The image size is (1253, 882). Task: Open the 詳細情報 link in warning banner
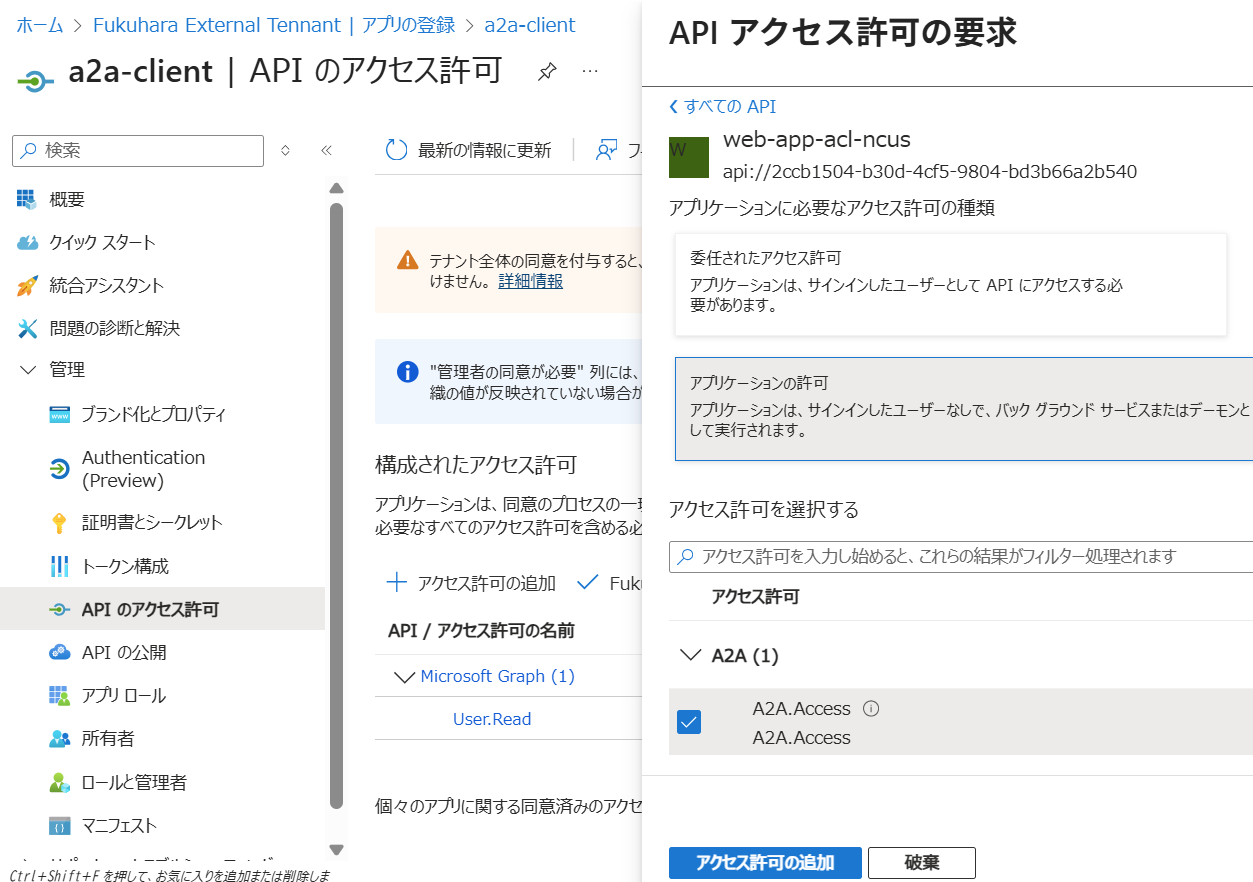coord(531,281)
